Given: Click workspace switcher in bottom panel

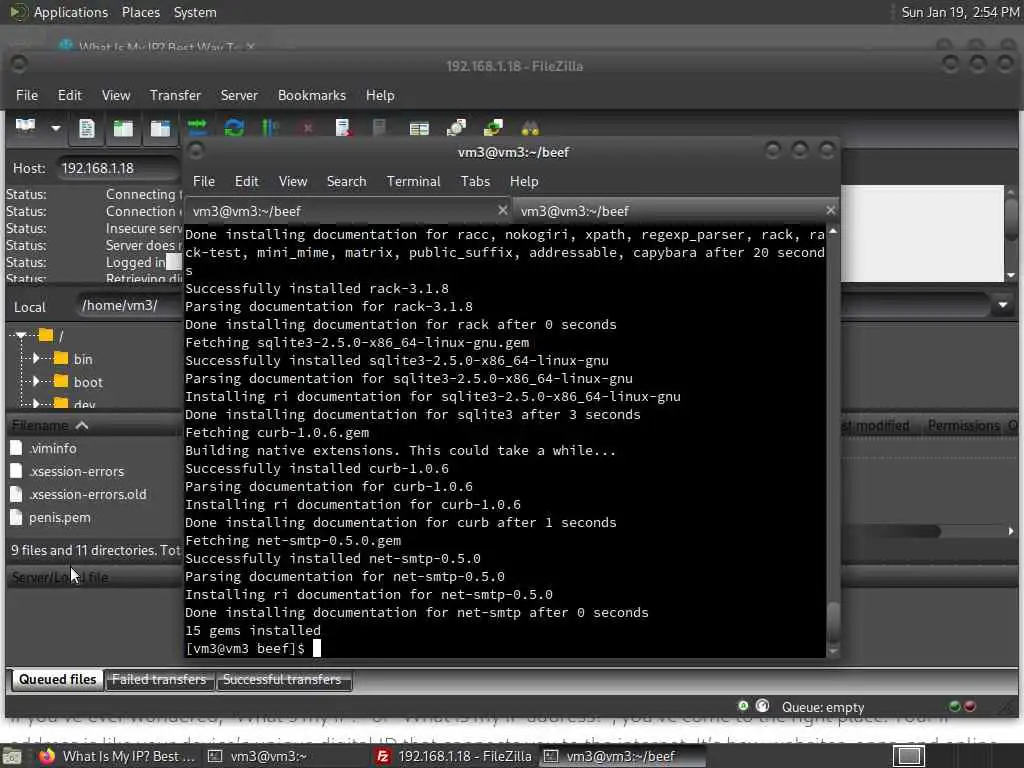Looking at the screenshot, I should [x=909, y=756].
